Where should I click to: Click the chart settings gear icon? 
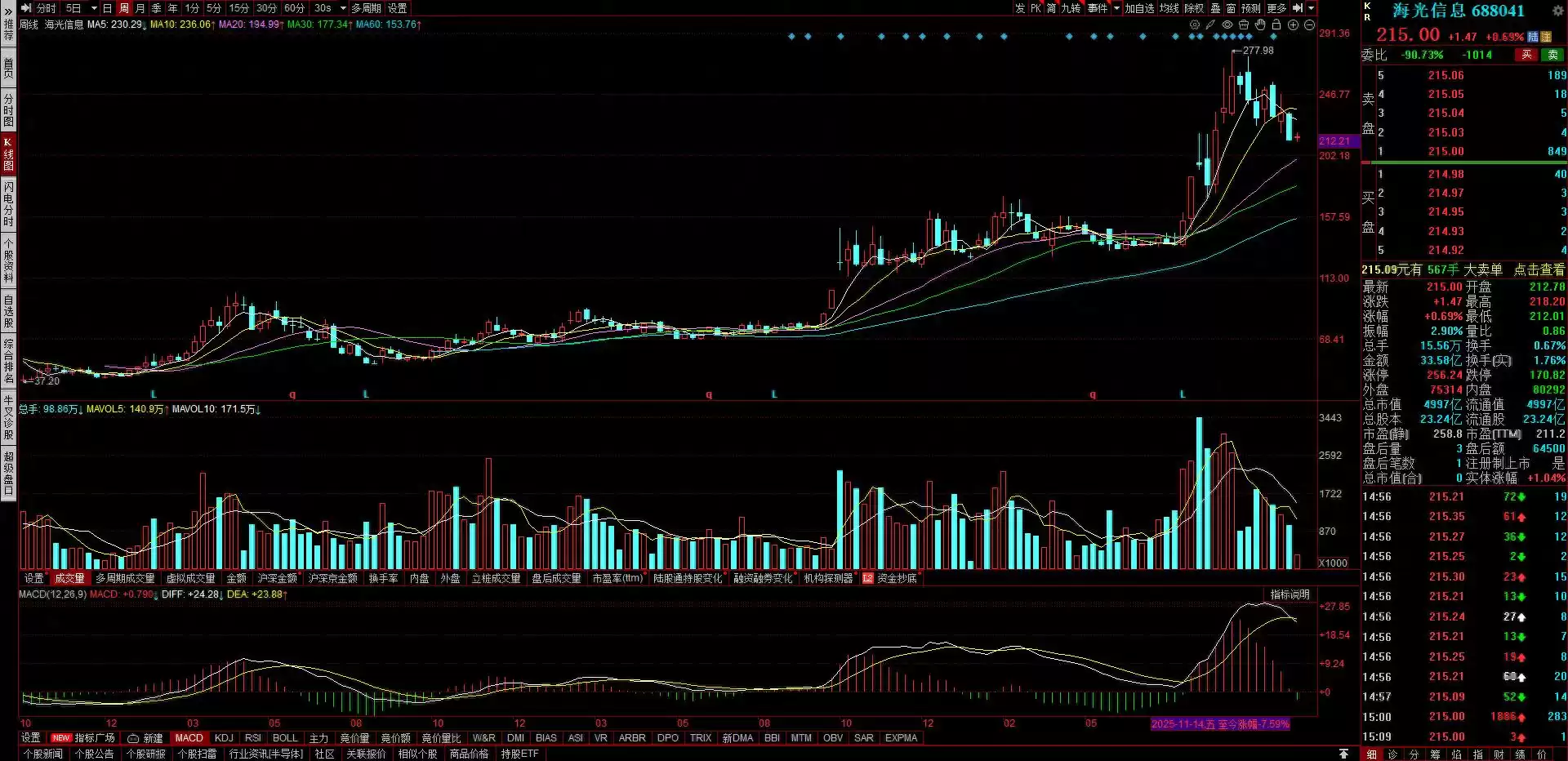pyautogui.click(x=1195, y=24)
